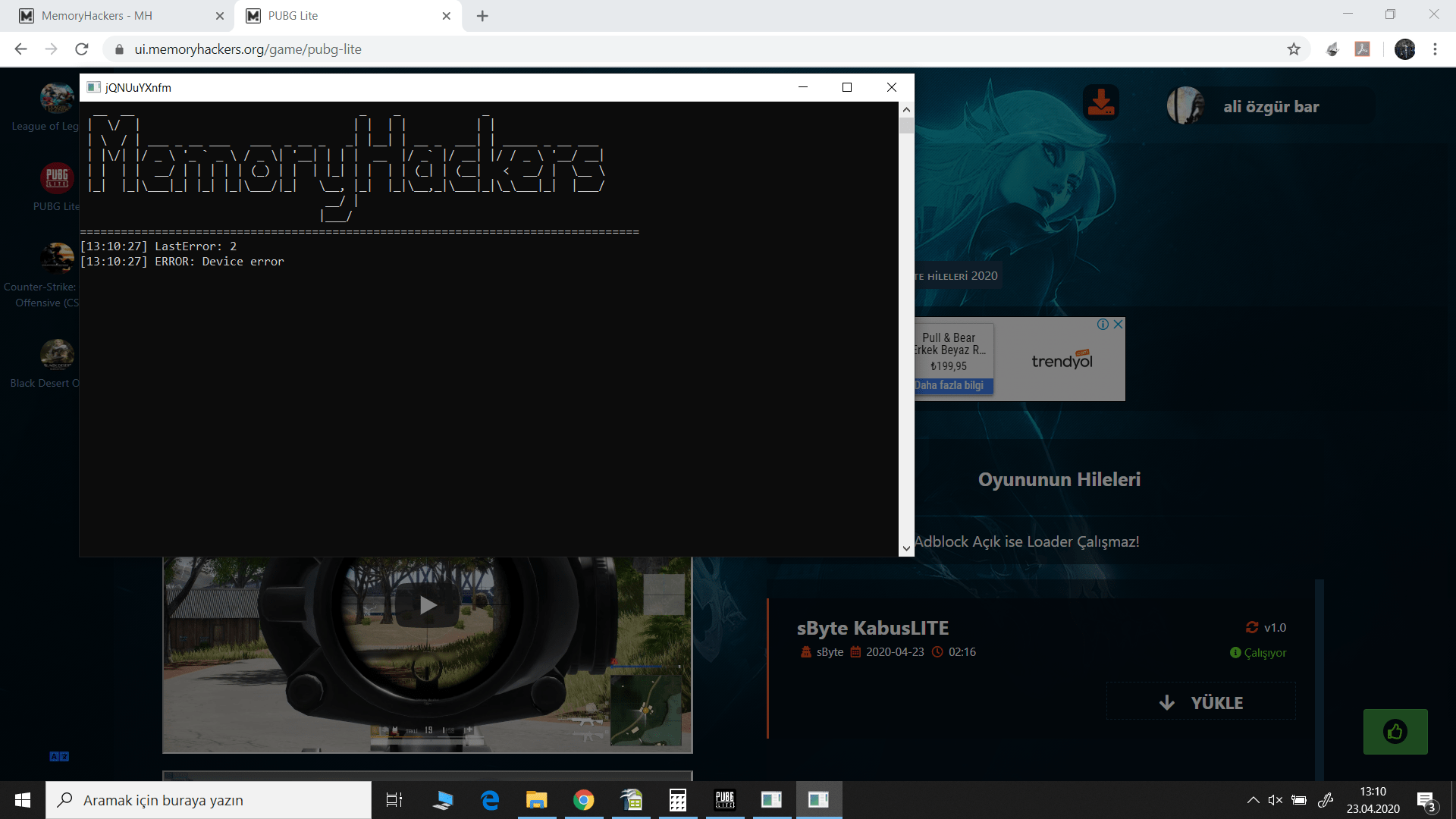This screenshot has height=819, width=1456.
Task: View site security lock icon
Action: click(x=119, y=49)
